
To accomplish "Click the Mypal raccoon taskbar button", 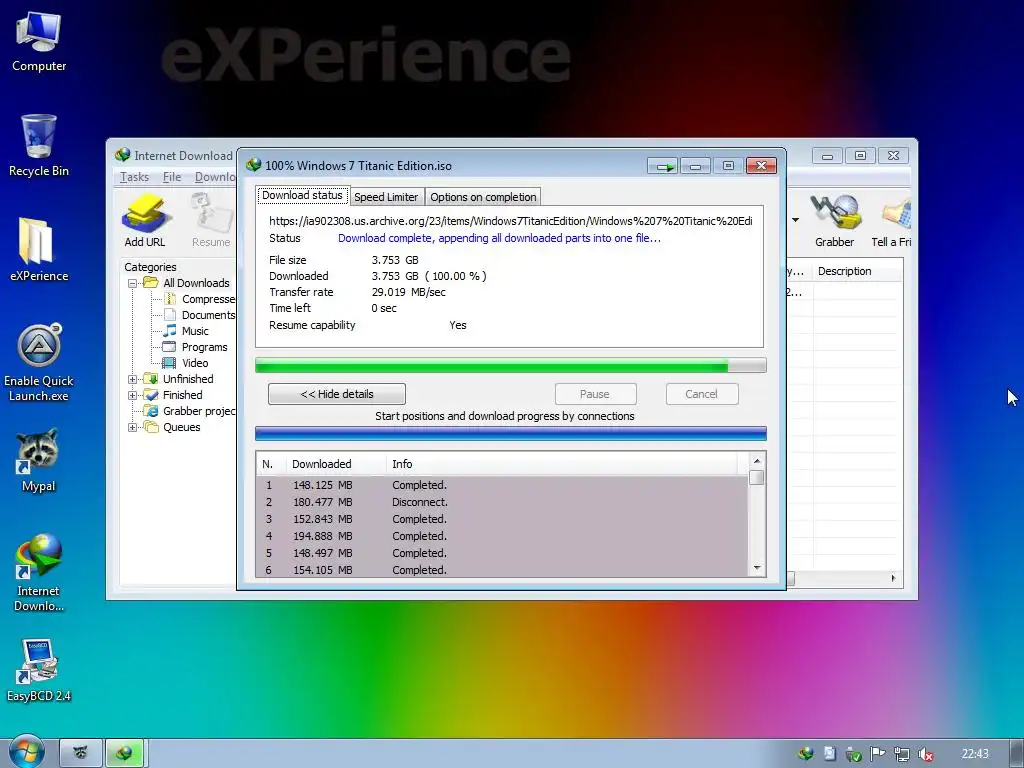I will coord(81,753).
